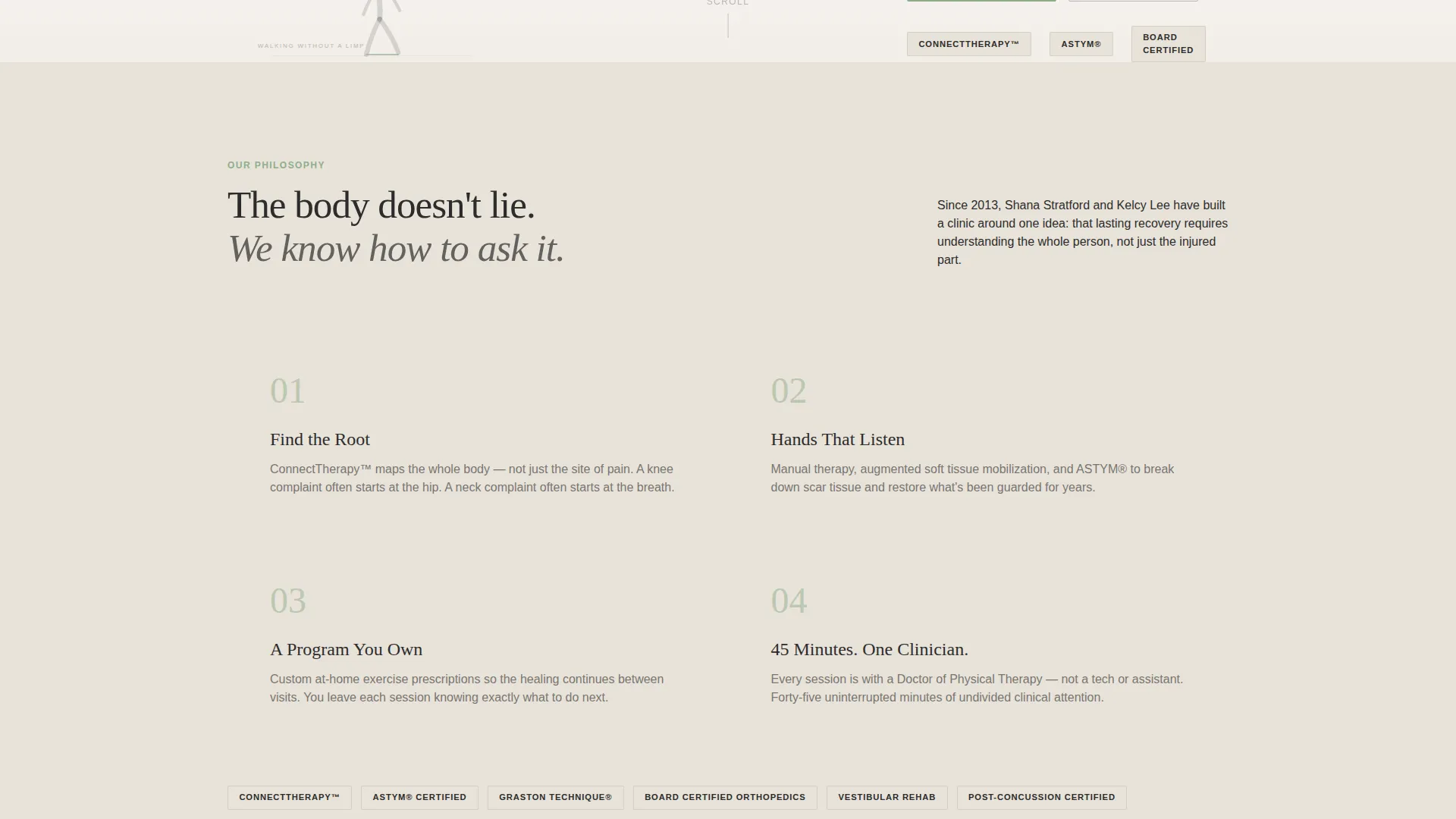
Task: Click the ASTYM® badge in the hero area
Action: tap(1081, 44)
